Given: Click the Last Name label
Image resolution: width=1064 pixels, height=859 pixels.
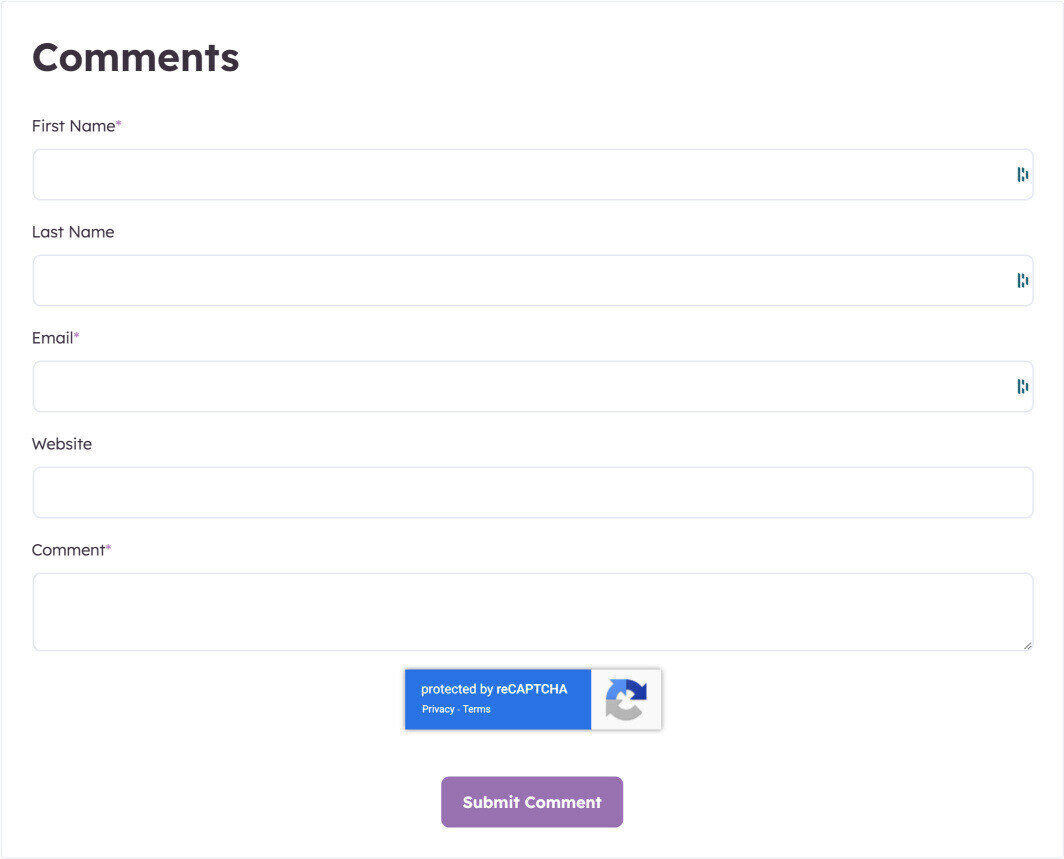Looking at the screenshot, I should pyautogui.click(x=73, y=232).
